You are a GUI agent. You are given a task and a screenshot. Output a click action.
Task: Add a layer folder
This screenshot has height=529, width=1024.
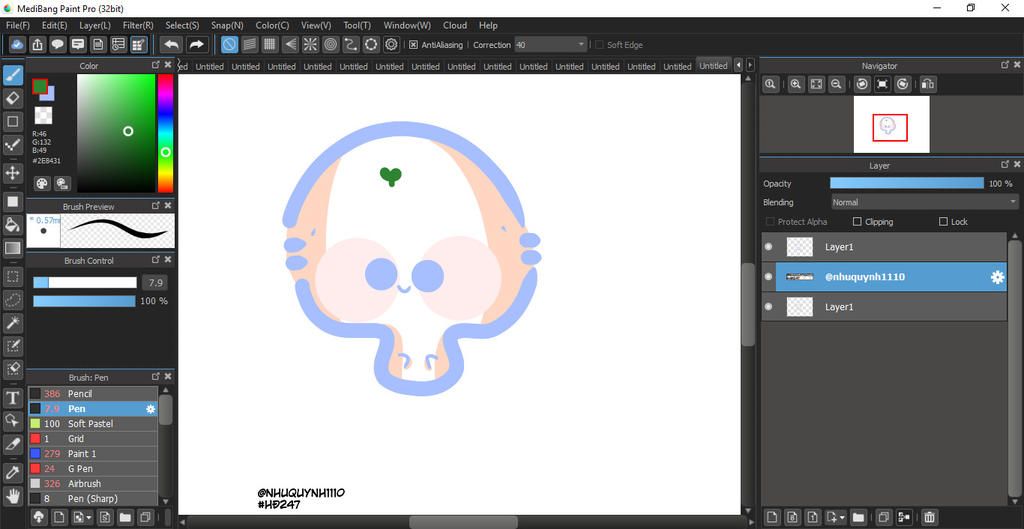[858, 517]
